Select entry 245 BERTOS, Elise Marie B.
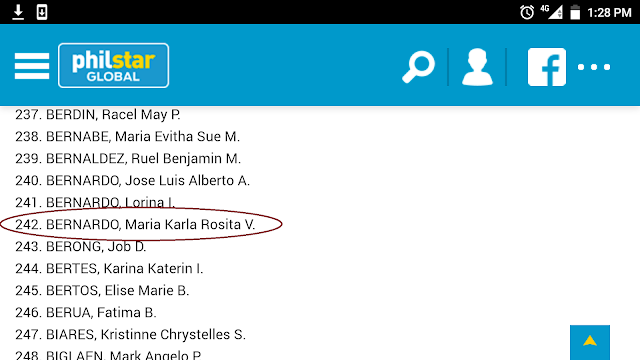The height and width of the screenshot is (360, 640). tap(102, 291)
